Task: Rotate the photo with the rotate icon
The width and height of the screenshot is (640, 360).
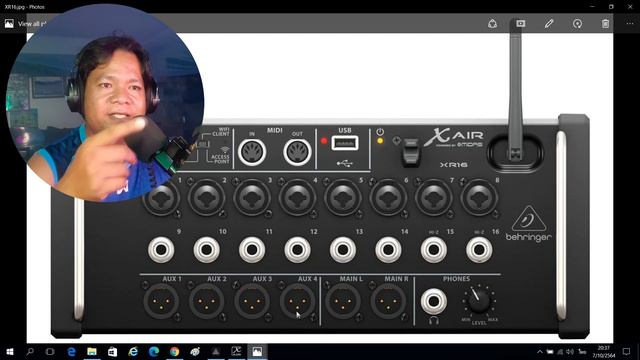Action: [x=577, y=24]
